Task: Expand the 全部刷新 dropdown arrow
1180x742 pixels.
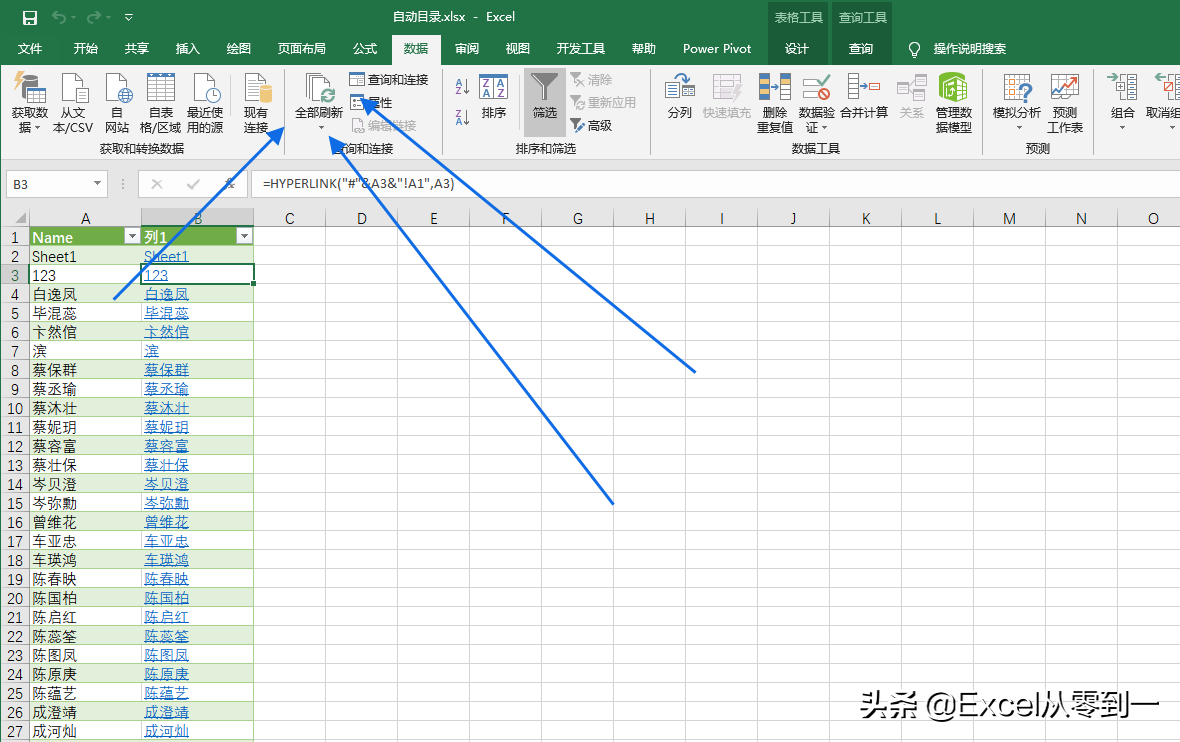Action: [321, 128]
